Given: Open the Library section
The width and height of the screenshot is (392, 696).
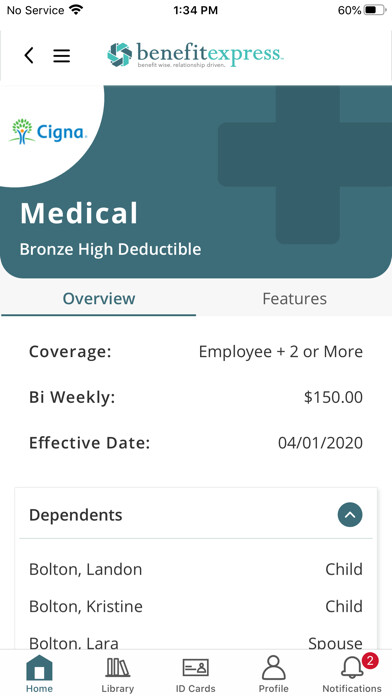Looking at the screenshot, I should (x=118, y=673).
